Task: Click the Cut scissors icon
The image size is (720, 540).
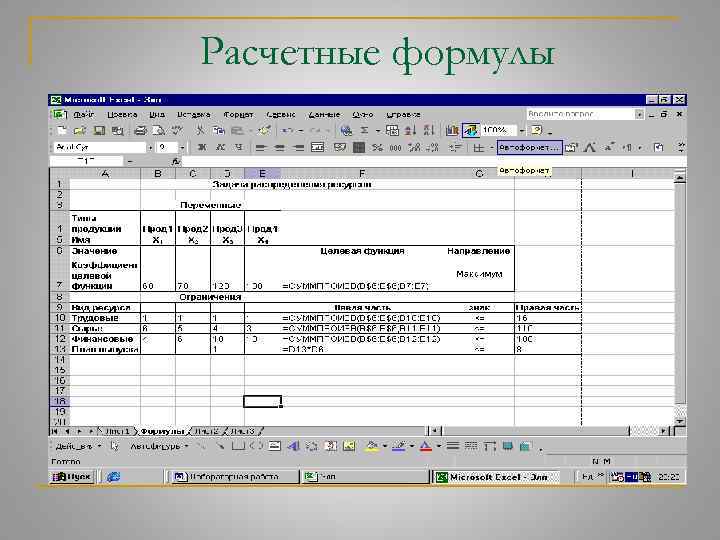Action: [200, 131]
